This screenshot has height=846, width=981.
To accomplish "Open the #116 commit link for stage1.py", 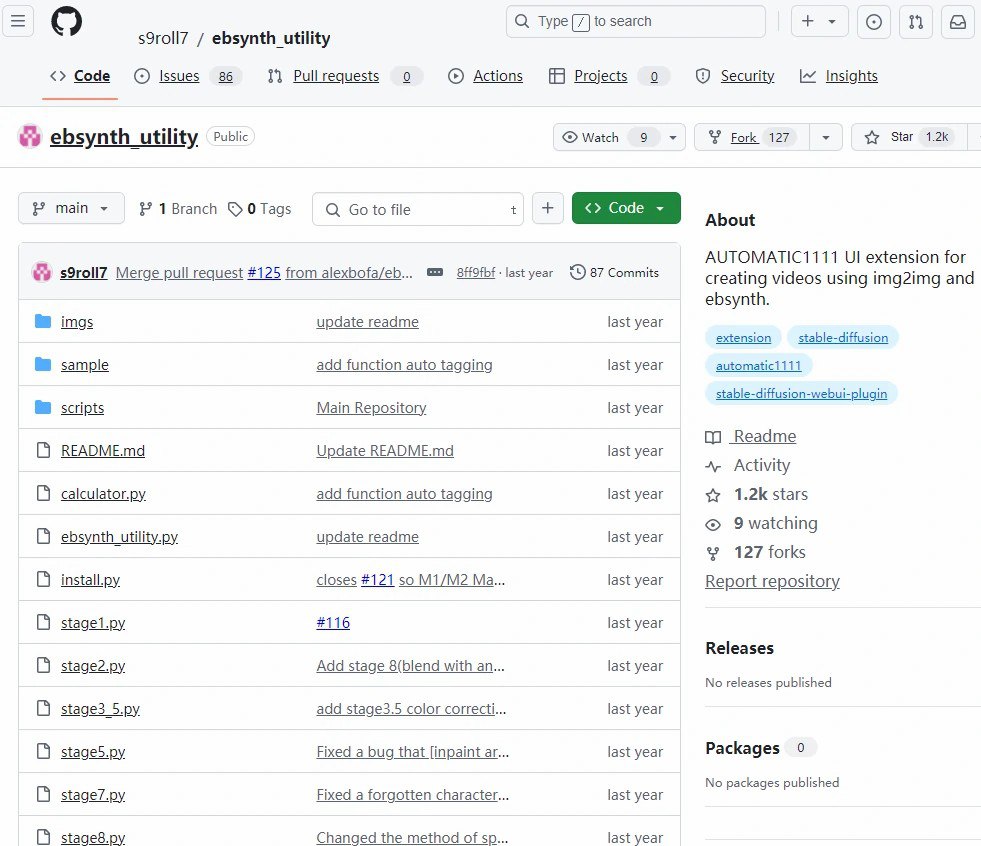I will click(x=333, y=623).
